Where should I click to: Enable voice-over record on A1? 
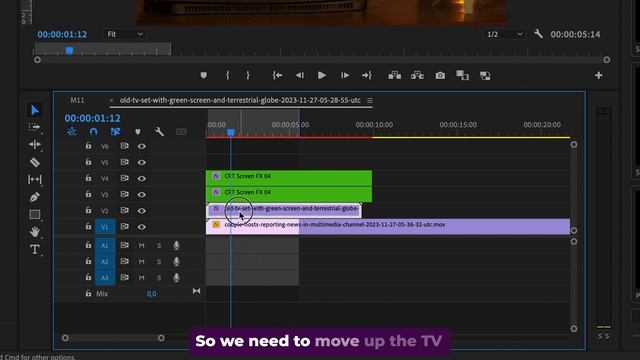point(176,245)
